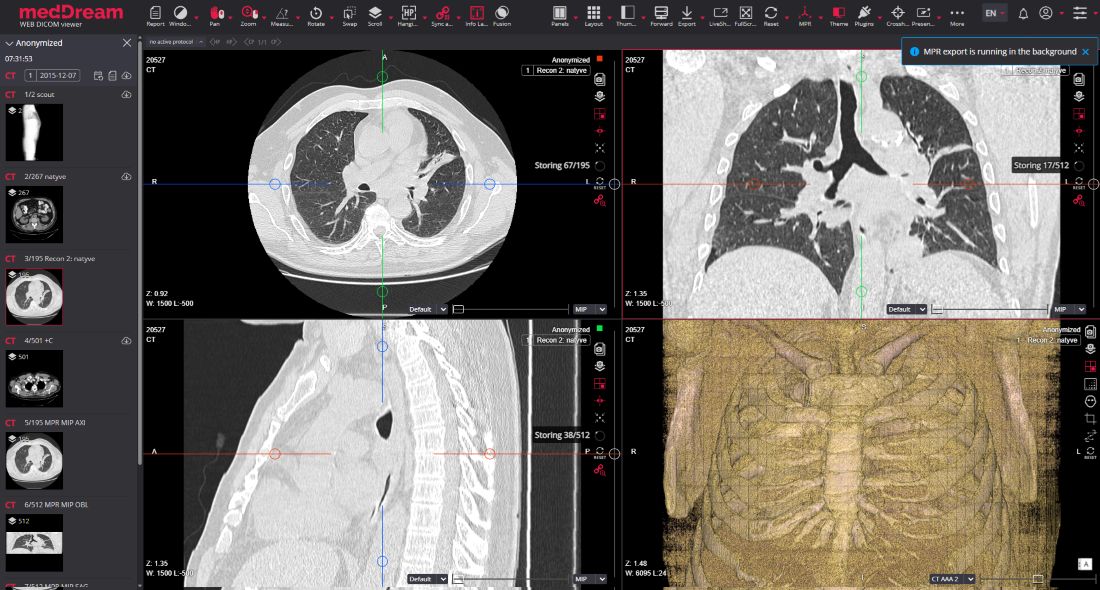Open MIP mode dropdown in axial view
This screenshot has width=1100, height=590.
coord(589,309)
